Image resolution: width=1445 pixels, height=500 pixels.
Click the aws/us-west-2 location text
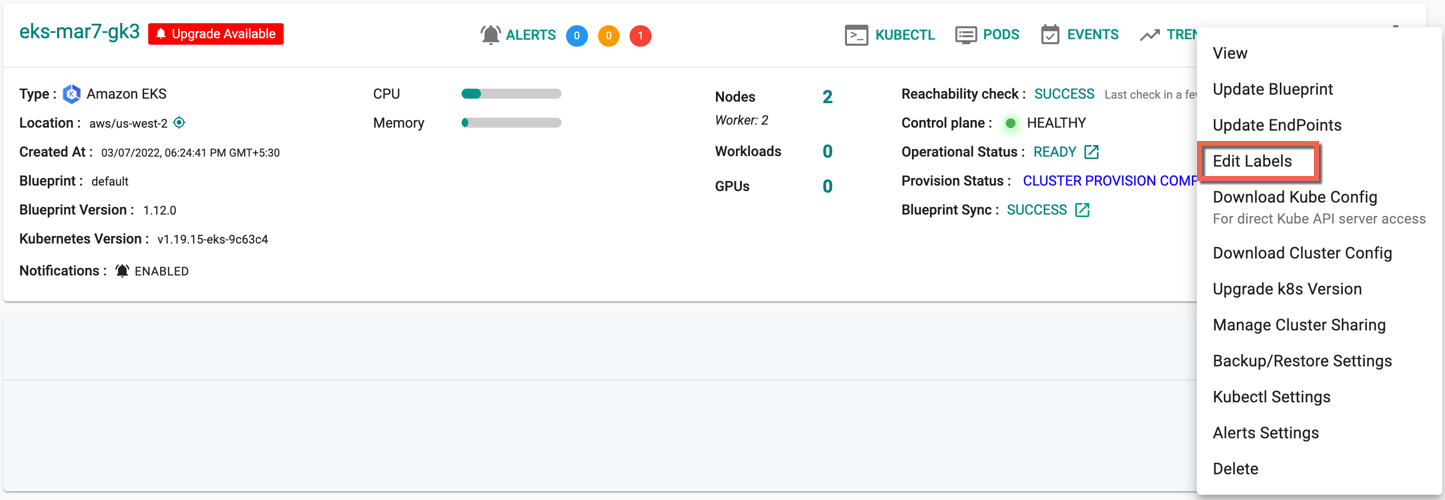128,124
